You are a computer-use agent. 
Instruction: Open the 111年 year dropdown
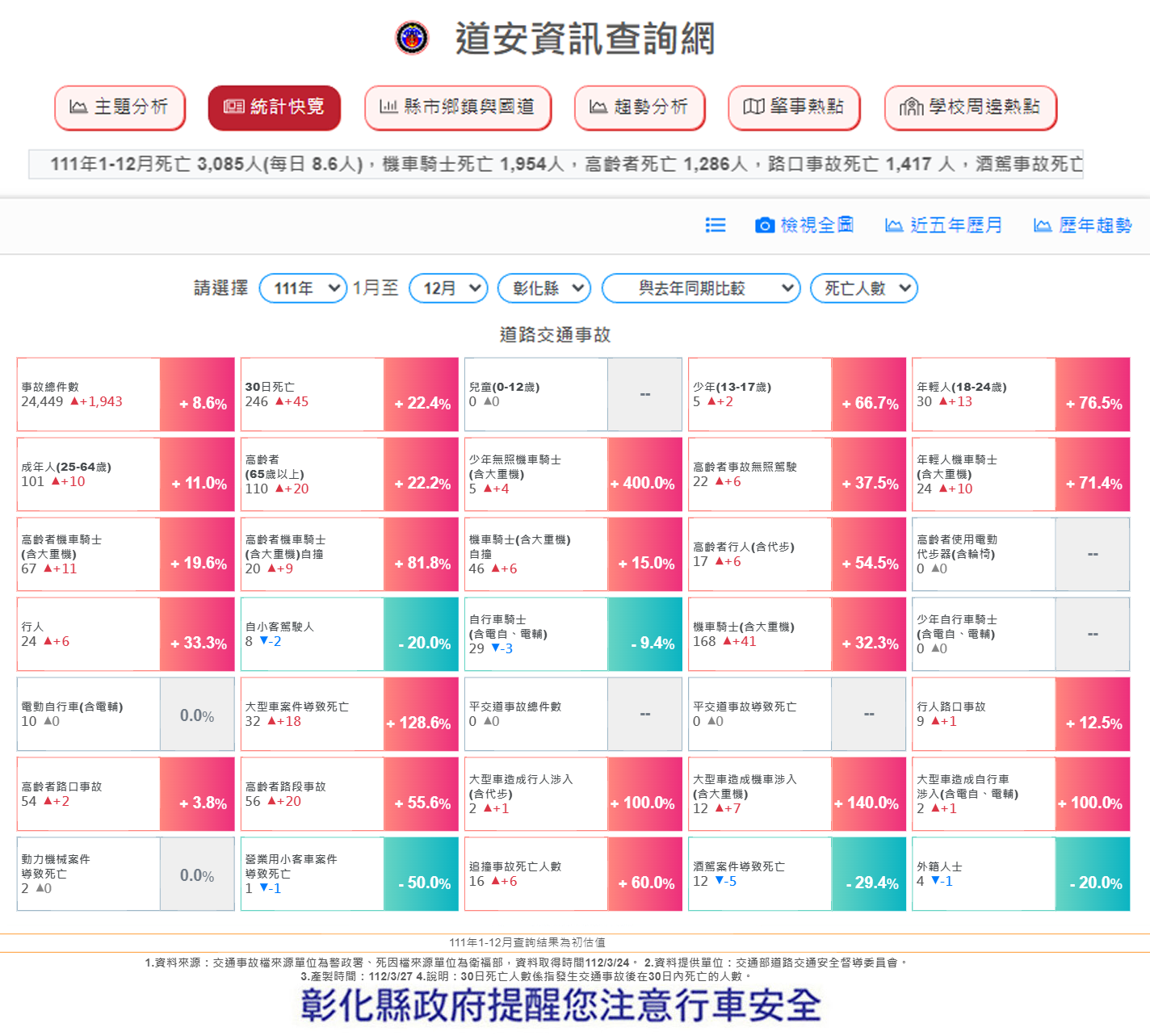tap(303, 288)
